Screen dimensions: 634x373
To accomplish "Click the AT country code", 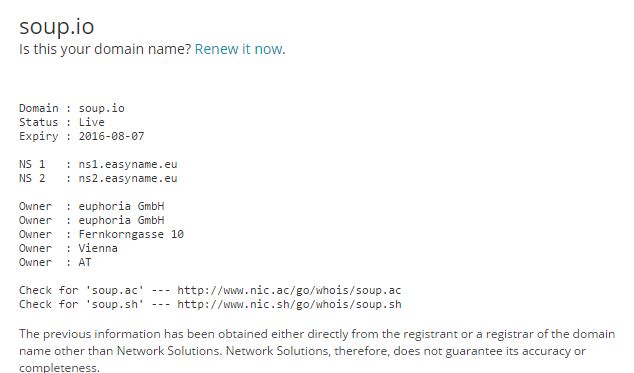I will (85, 262).
